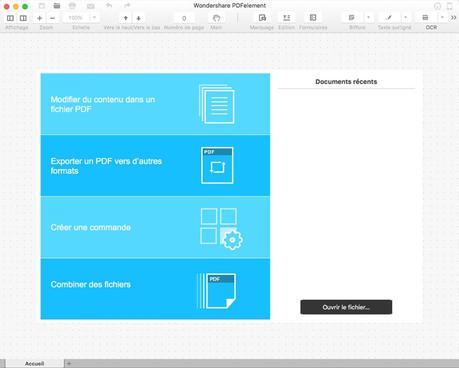The height and width of the screenshot is (368, 459).
Task: Select the Biffure redaction tool
Action: pyautogui.click(x=352, y=17)
